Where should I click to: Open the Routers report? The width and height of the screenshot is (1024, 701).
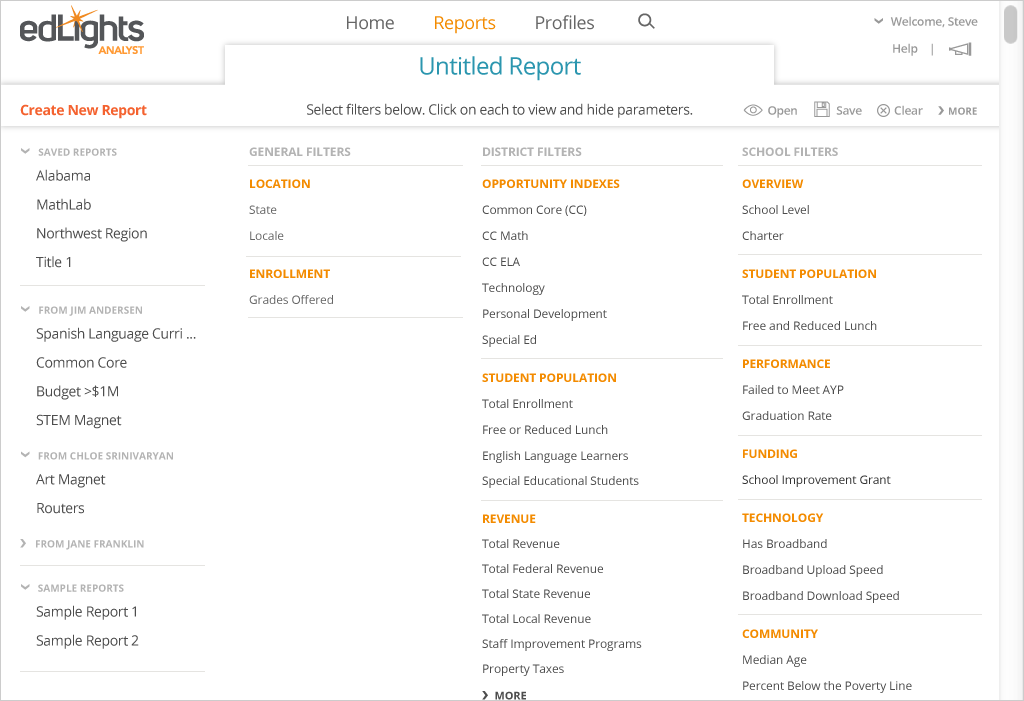[60, 508]
